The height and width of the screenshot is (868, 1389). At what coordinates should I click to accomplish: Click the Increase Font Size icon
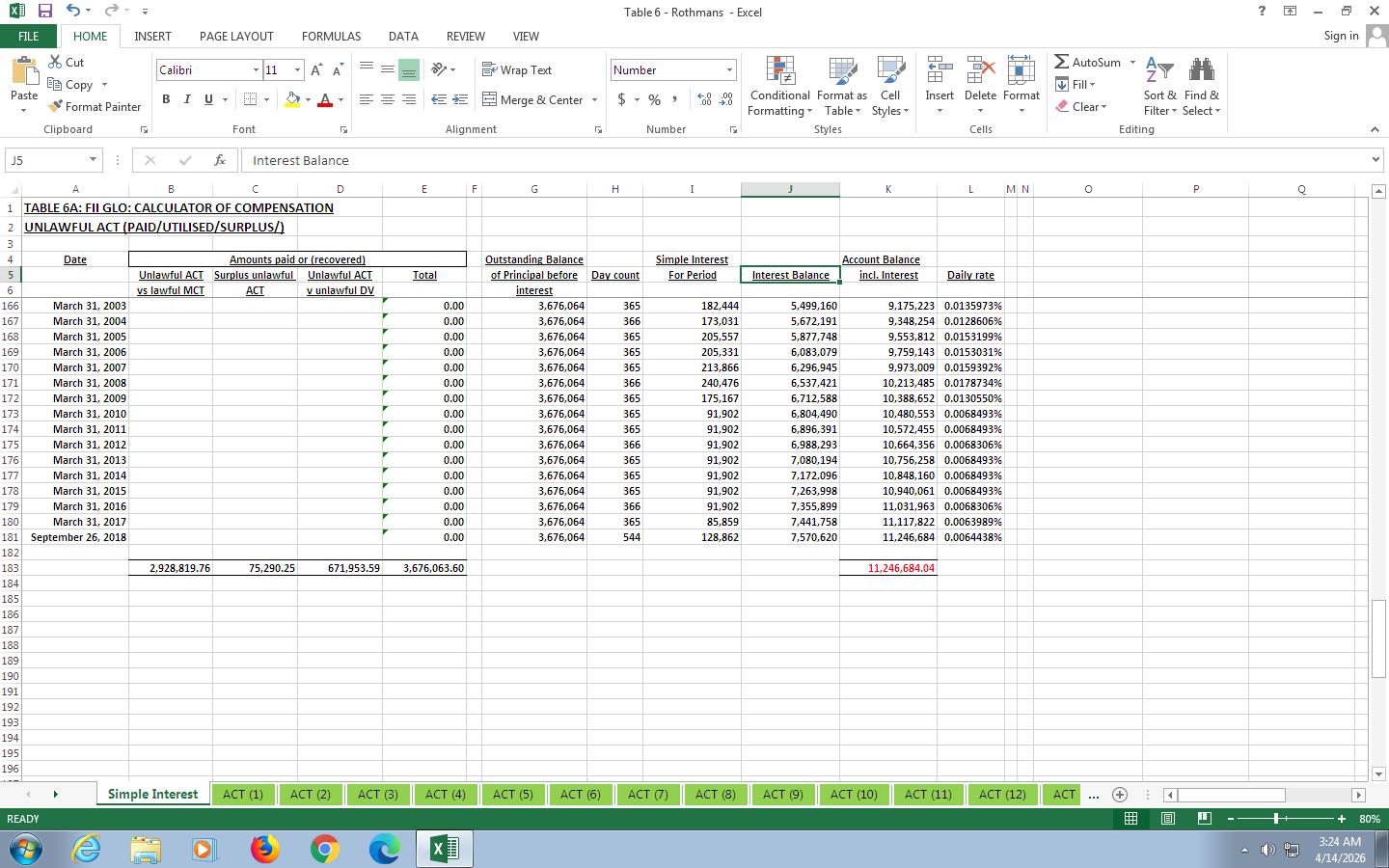316,70
